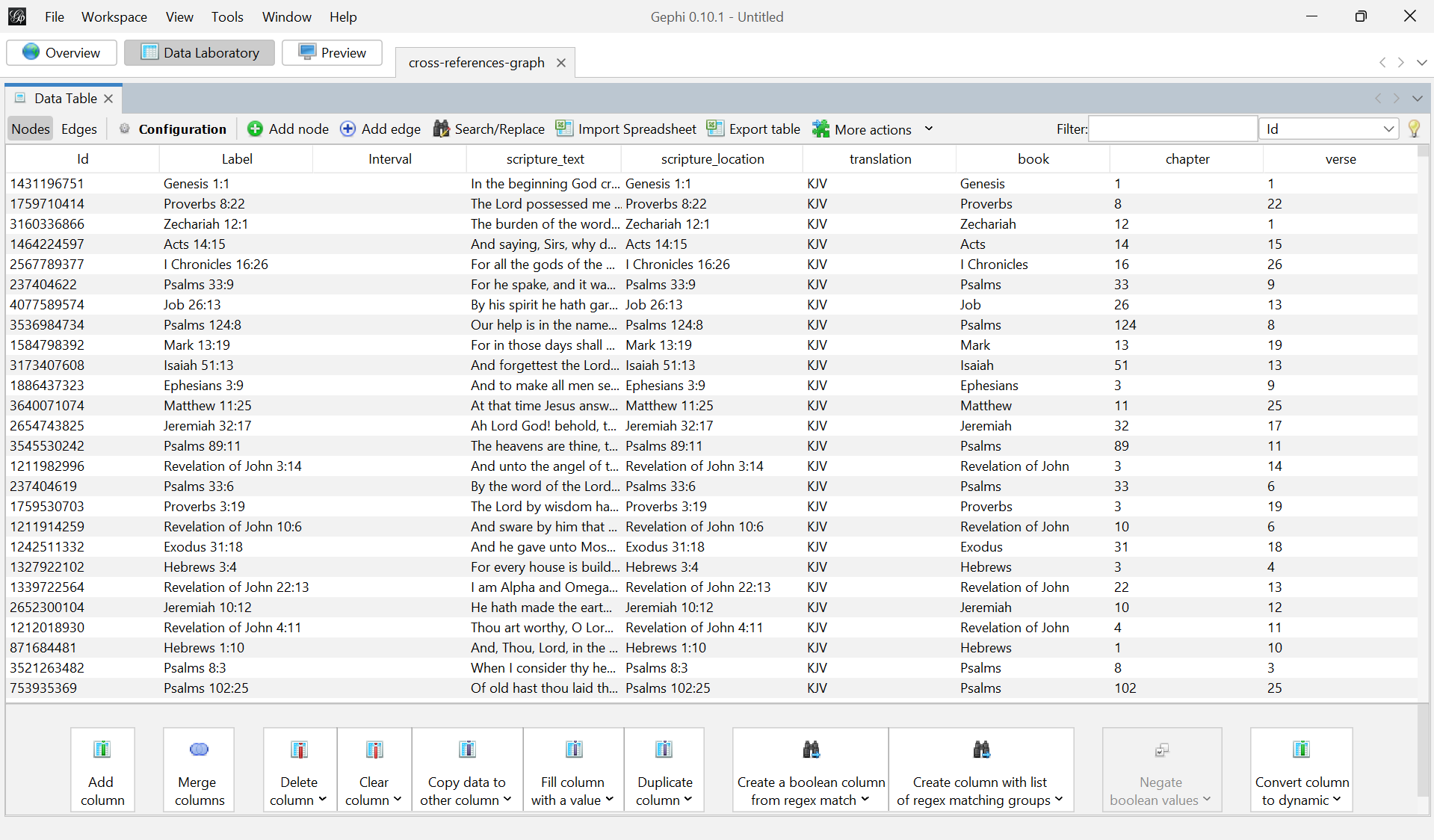Click the Preview button
The image size is (1434, 840).
tap(333, 52)
